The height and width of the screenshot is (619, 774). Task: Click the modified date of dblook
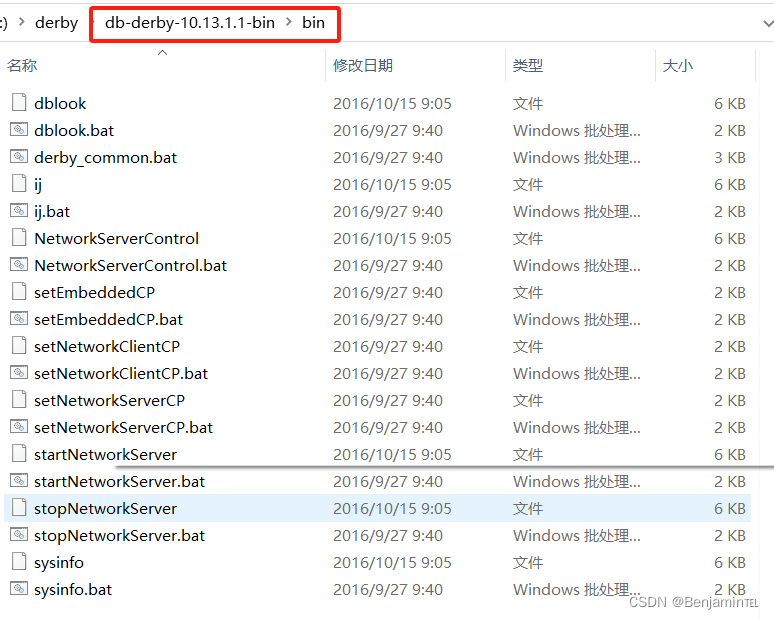click(x=392, y=104)
